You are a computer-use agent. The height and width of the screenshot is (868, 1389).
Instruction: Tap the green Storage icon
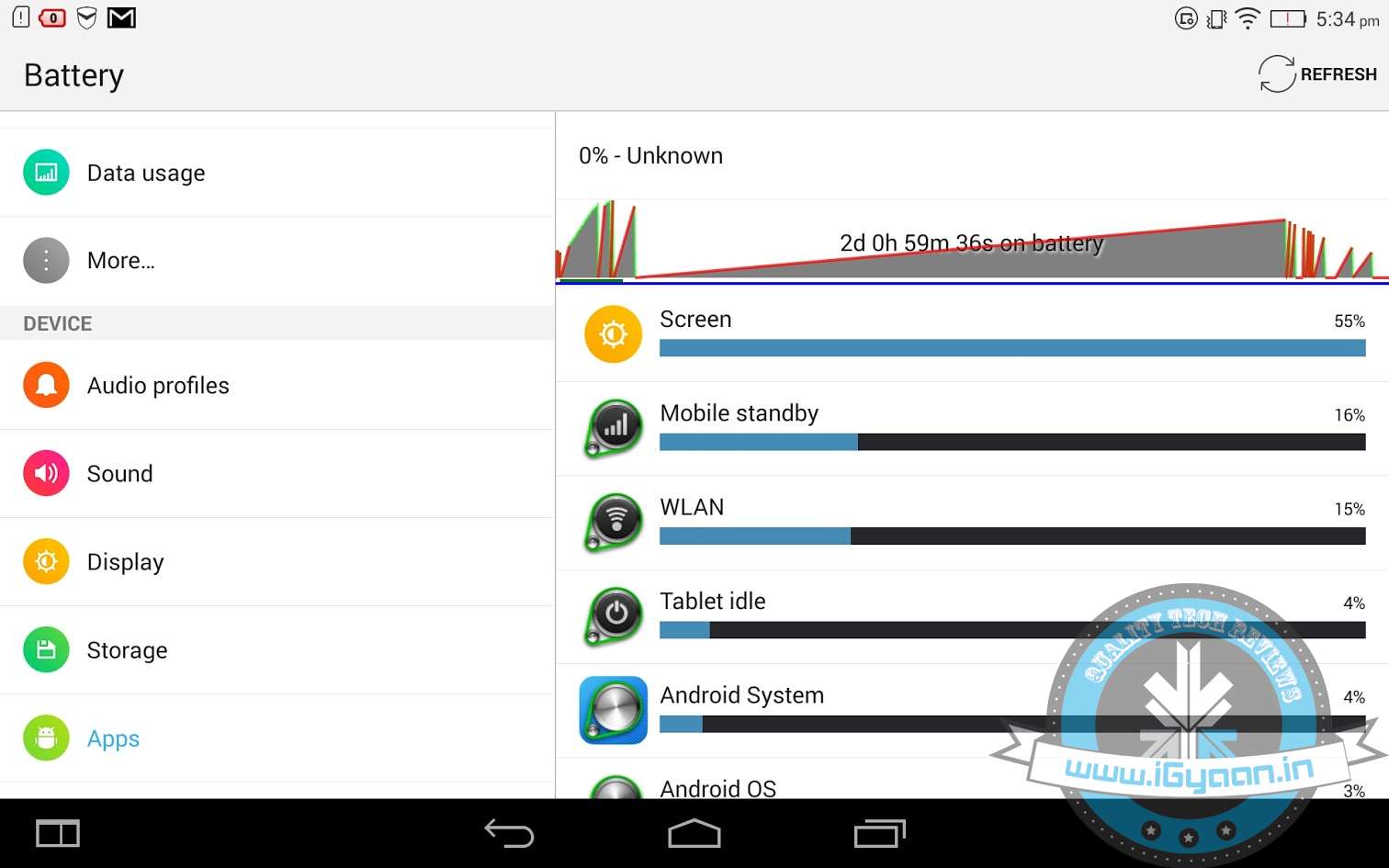pyautogui.click(x=46, y=650)
